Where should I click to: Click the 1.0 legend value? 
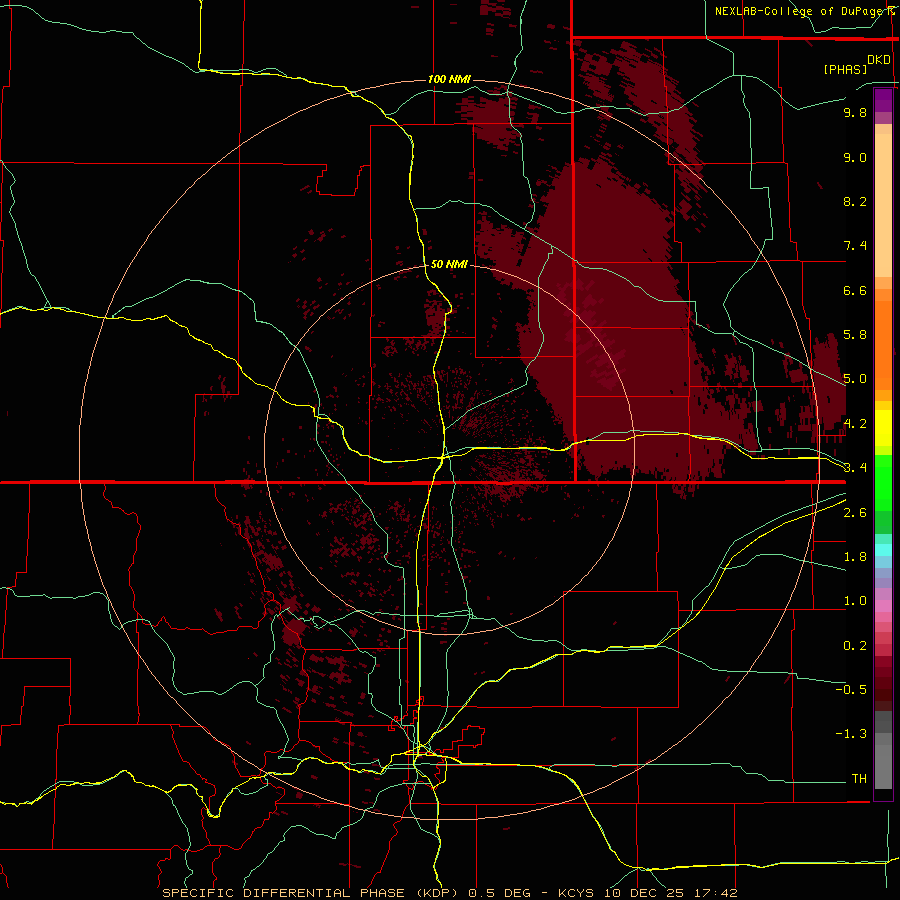855,601
